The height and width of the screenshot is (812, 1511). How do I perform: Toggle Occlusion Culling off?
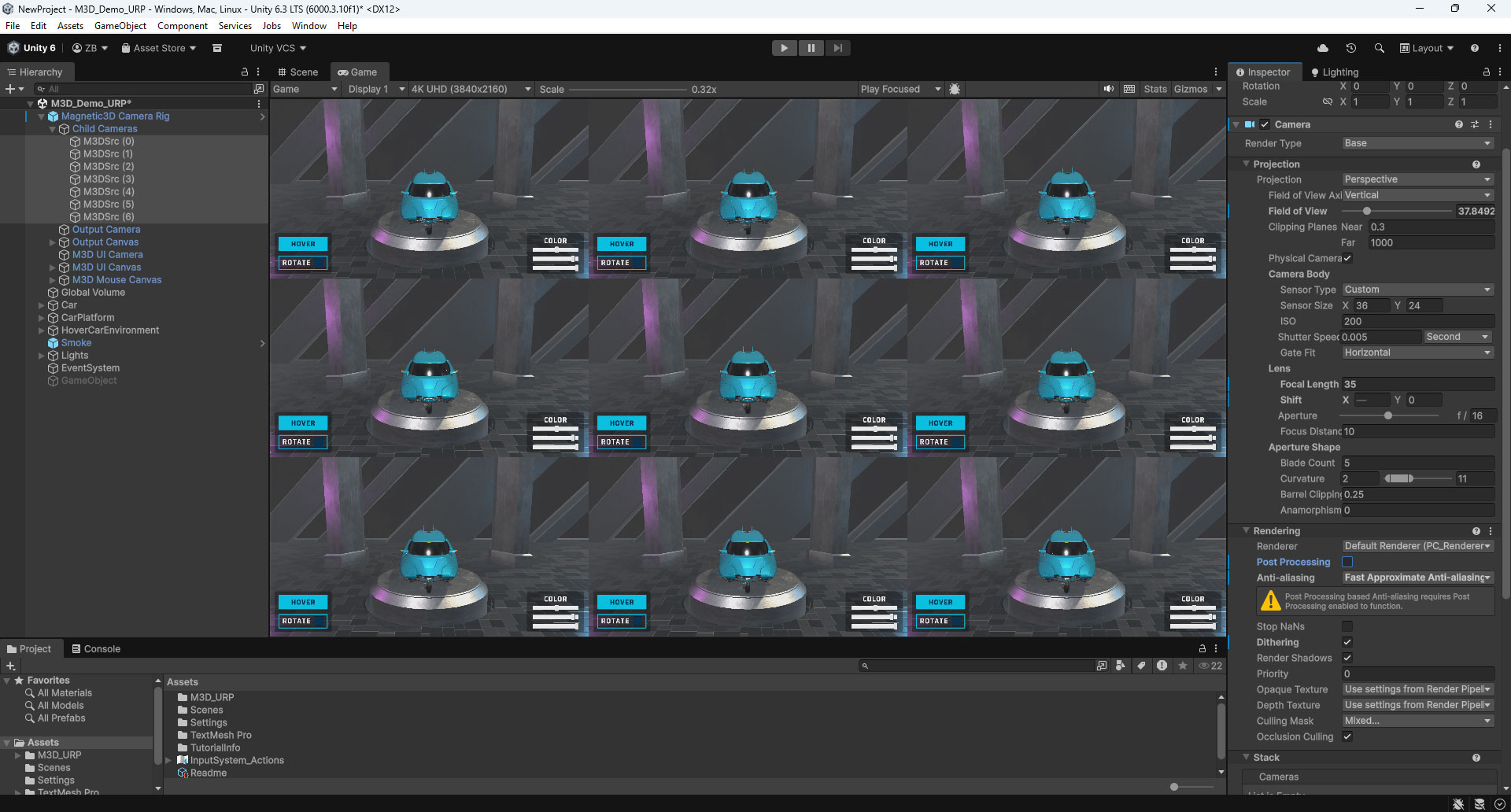coord(1347,736)
